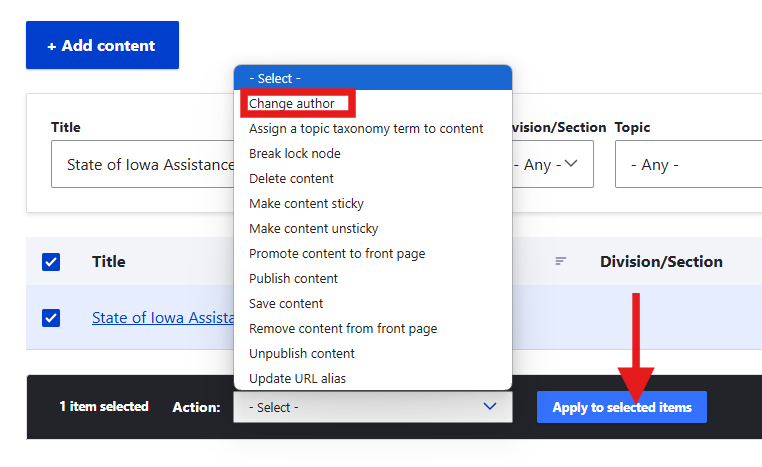Screen dimensions: 762x467
Task: Sort by the Division/Section column header
Action: tap(661, 262)
